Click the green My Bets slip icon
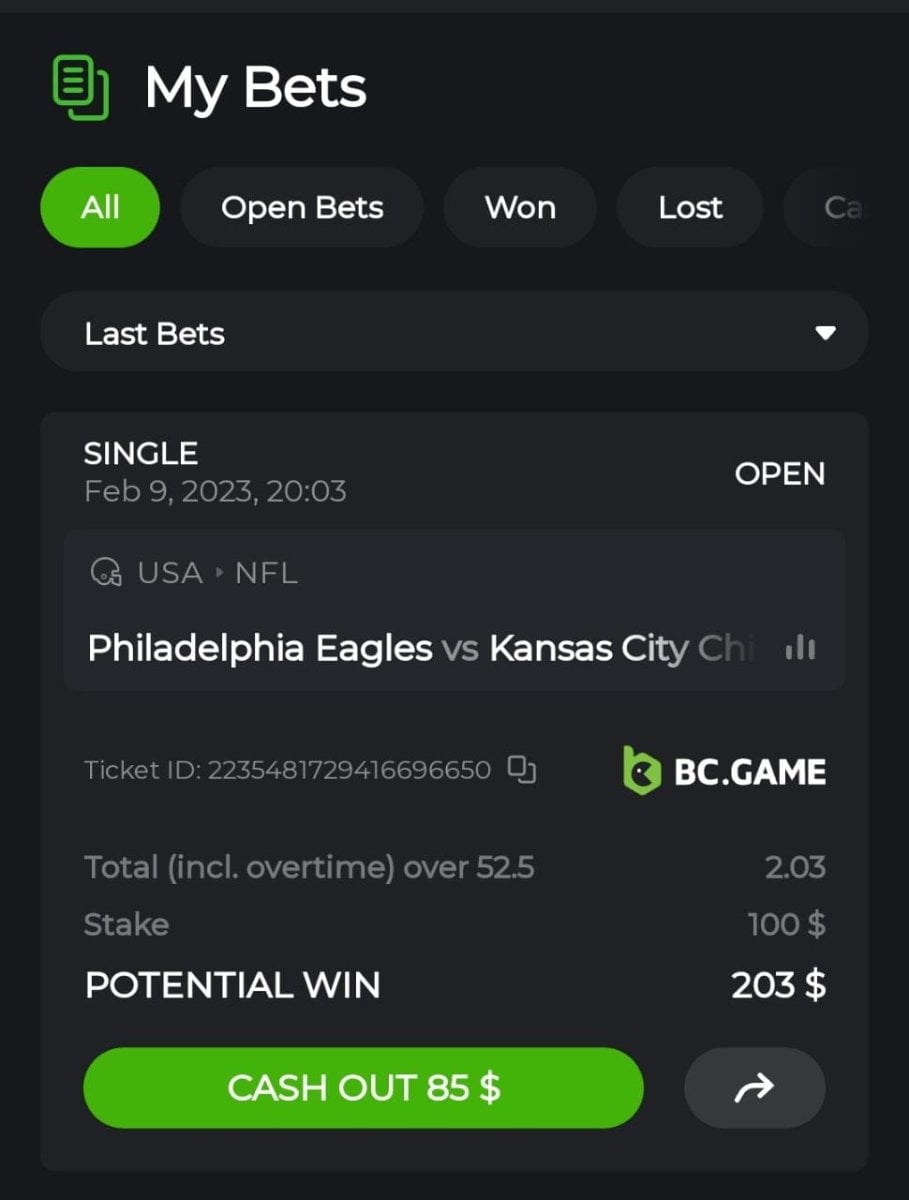This screenshot has height=1200, width=909. (x=80, y=89)
